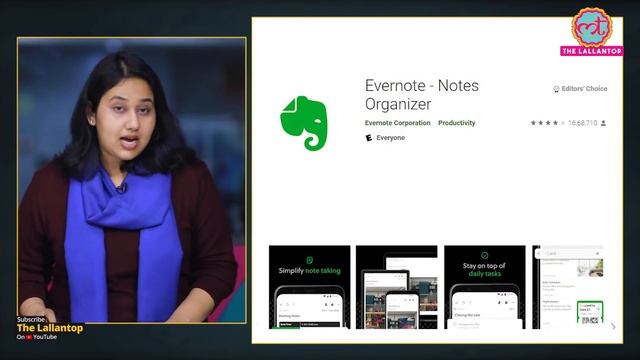This screenshot has width=640, height=360.
Task: Click the ratings person icon next to 16,68,710
Action: pyautogui.click(x=603, y=123)
